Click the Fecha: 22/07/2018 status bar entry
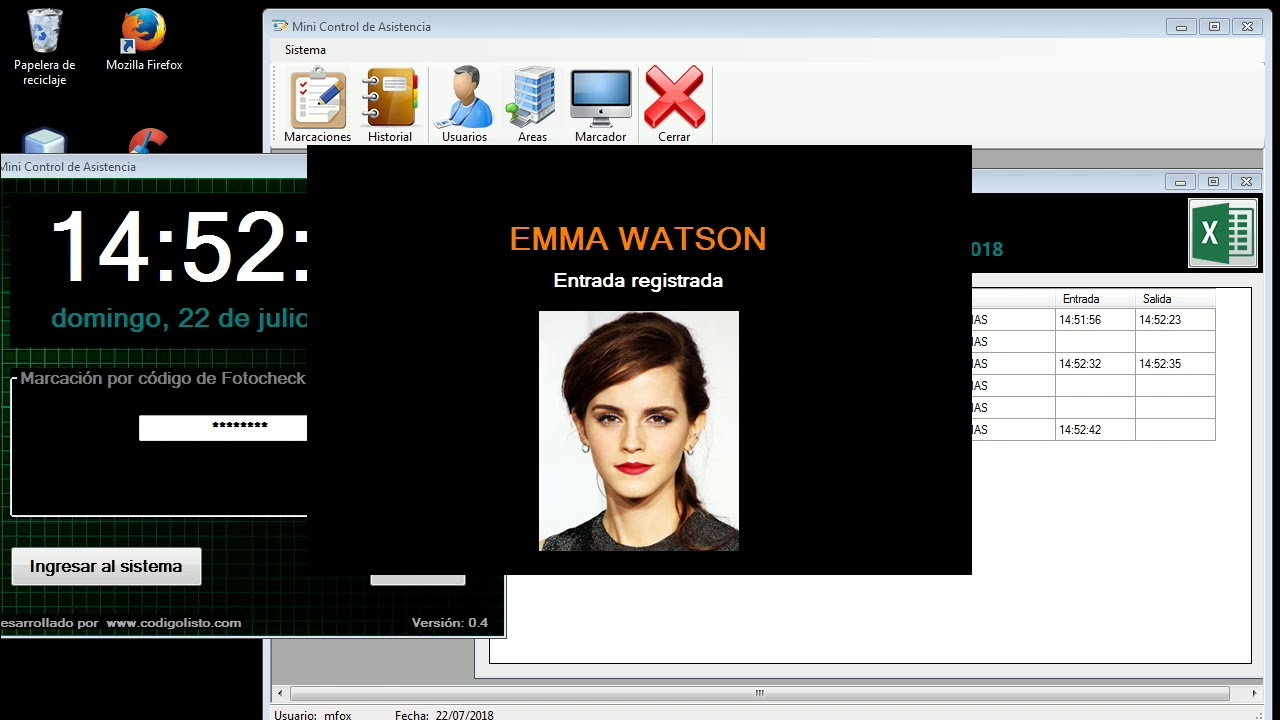Image resolution: width=1280 pixels, height=720 pixels. pos(444,715)
